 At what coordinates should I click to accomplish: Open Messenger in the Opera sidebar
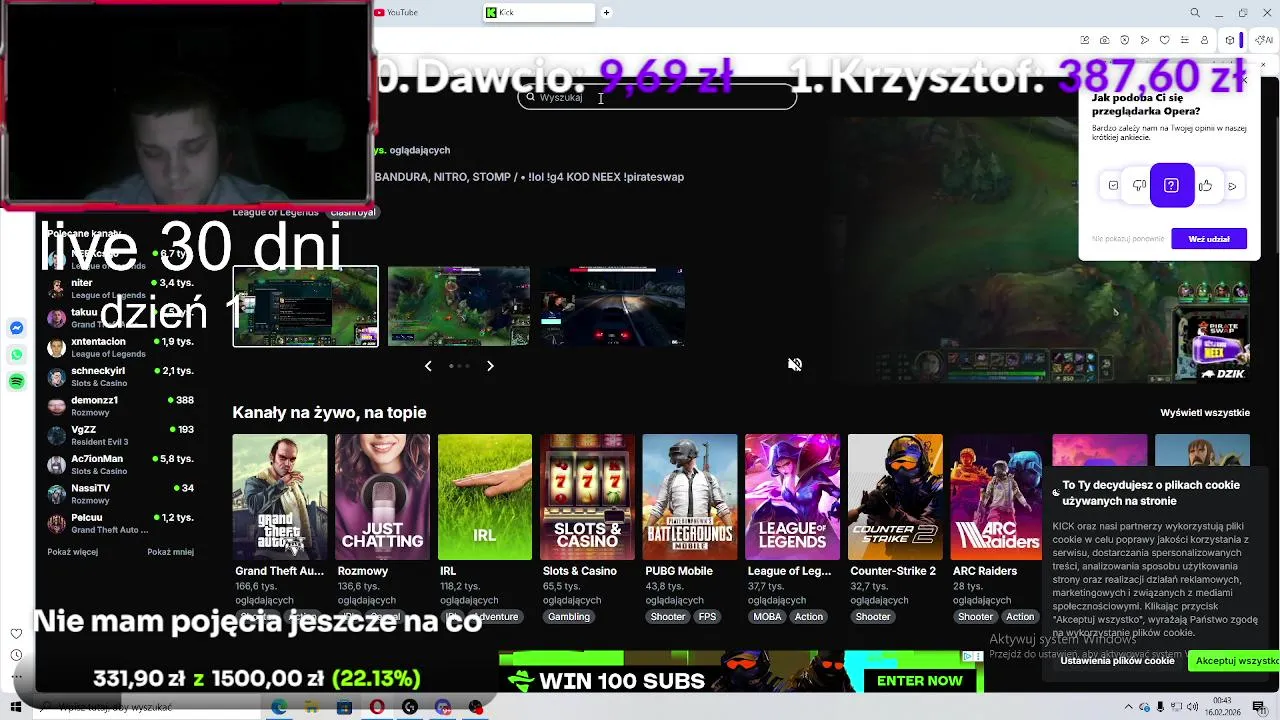tap(17, 328)
